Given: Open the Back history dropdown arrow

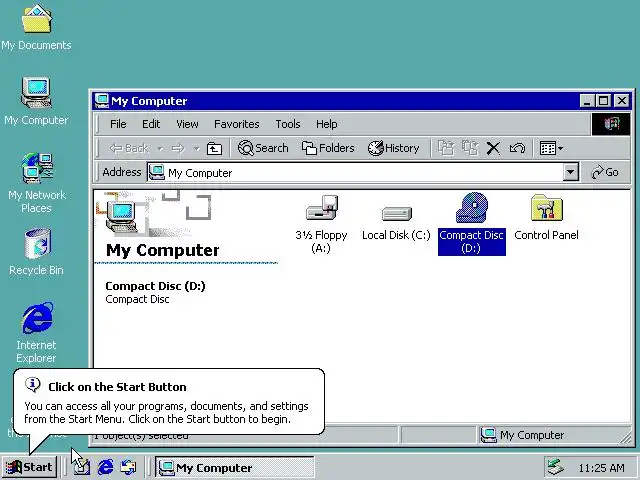Looking at the screenshot, I should click(x=160, y=149).
